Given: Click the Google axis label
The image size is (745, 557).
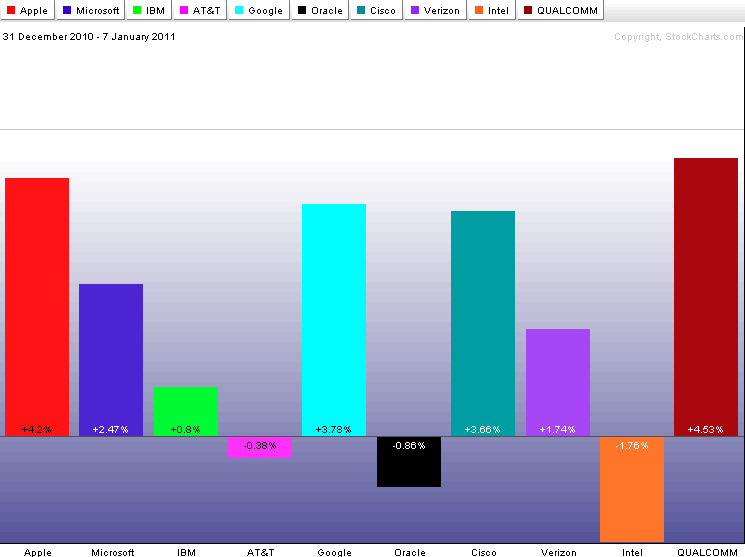Looking at the screenshot, I should point(334,552).
